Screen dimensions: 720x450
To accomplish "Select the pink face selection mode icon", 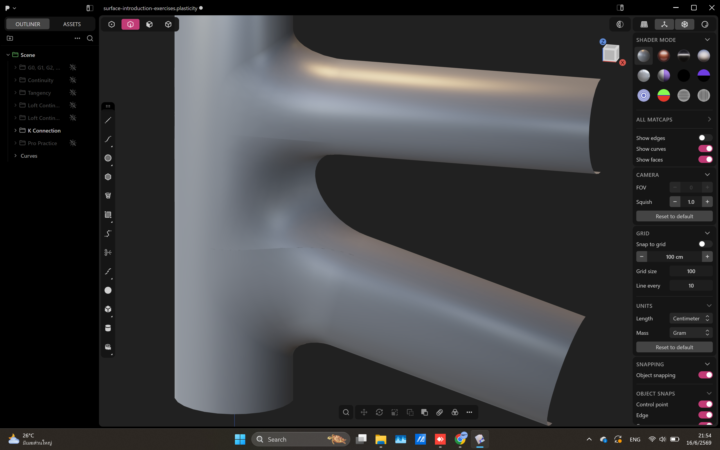I will [130, 24].
